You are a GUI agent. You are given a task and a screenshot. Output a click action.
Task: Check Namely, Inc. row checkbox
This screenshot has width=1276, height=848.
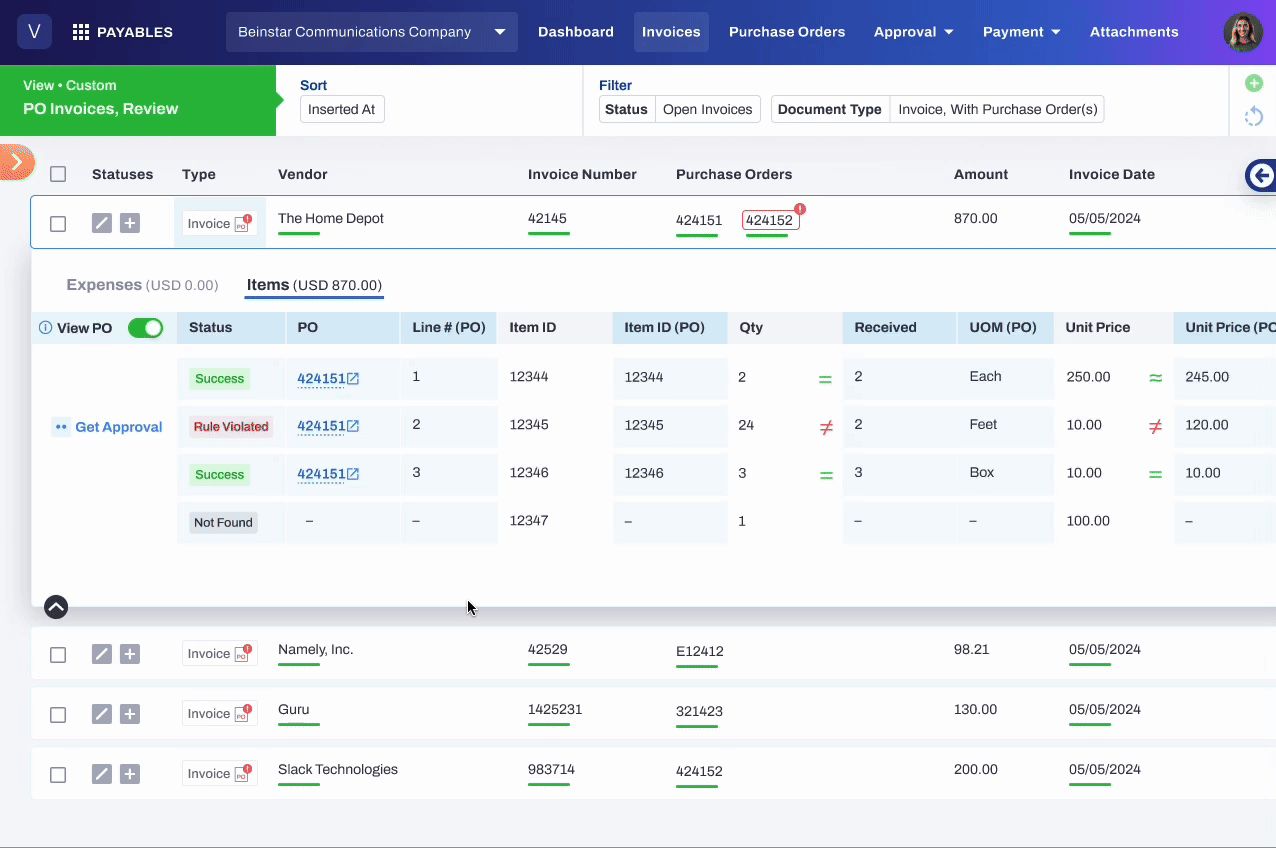58,655
